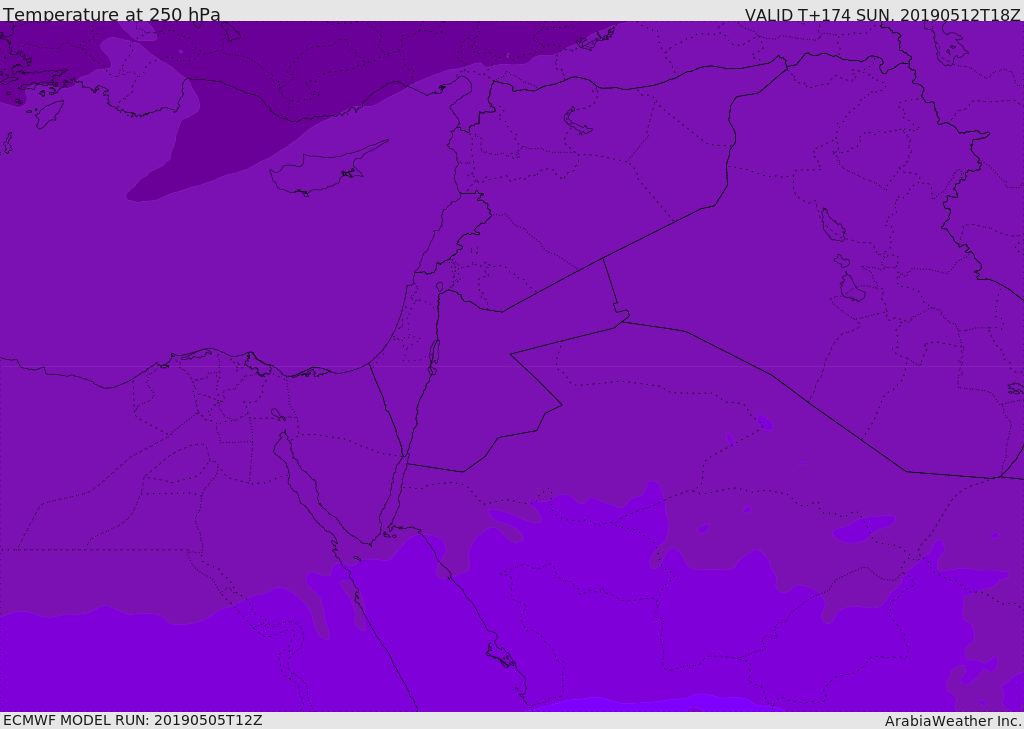Click the 'Temperature at 250 hPa' title text

(112, 14)
